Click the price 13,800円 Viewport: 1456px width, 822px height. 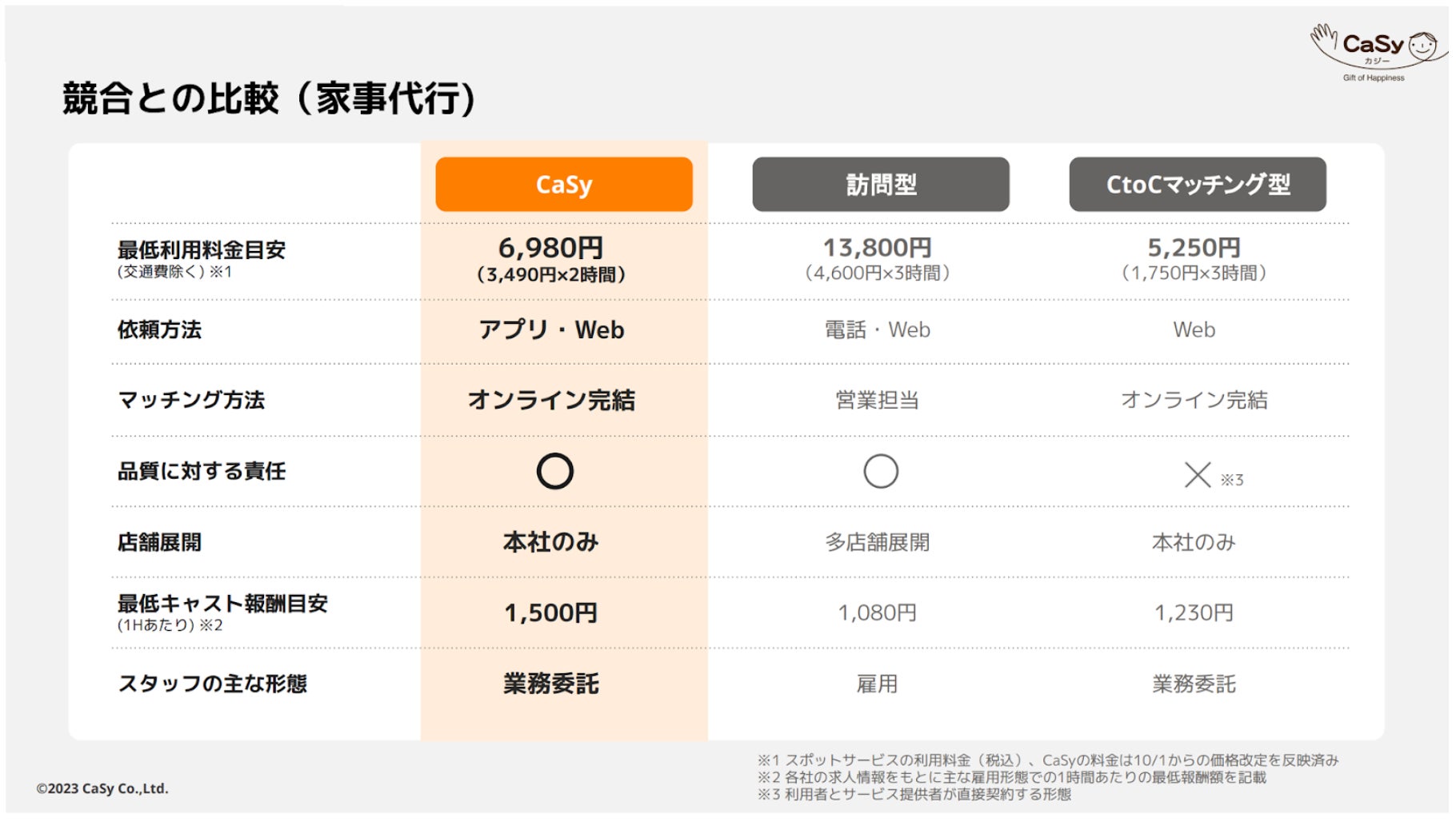pos(877,248)
